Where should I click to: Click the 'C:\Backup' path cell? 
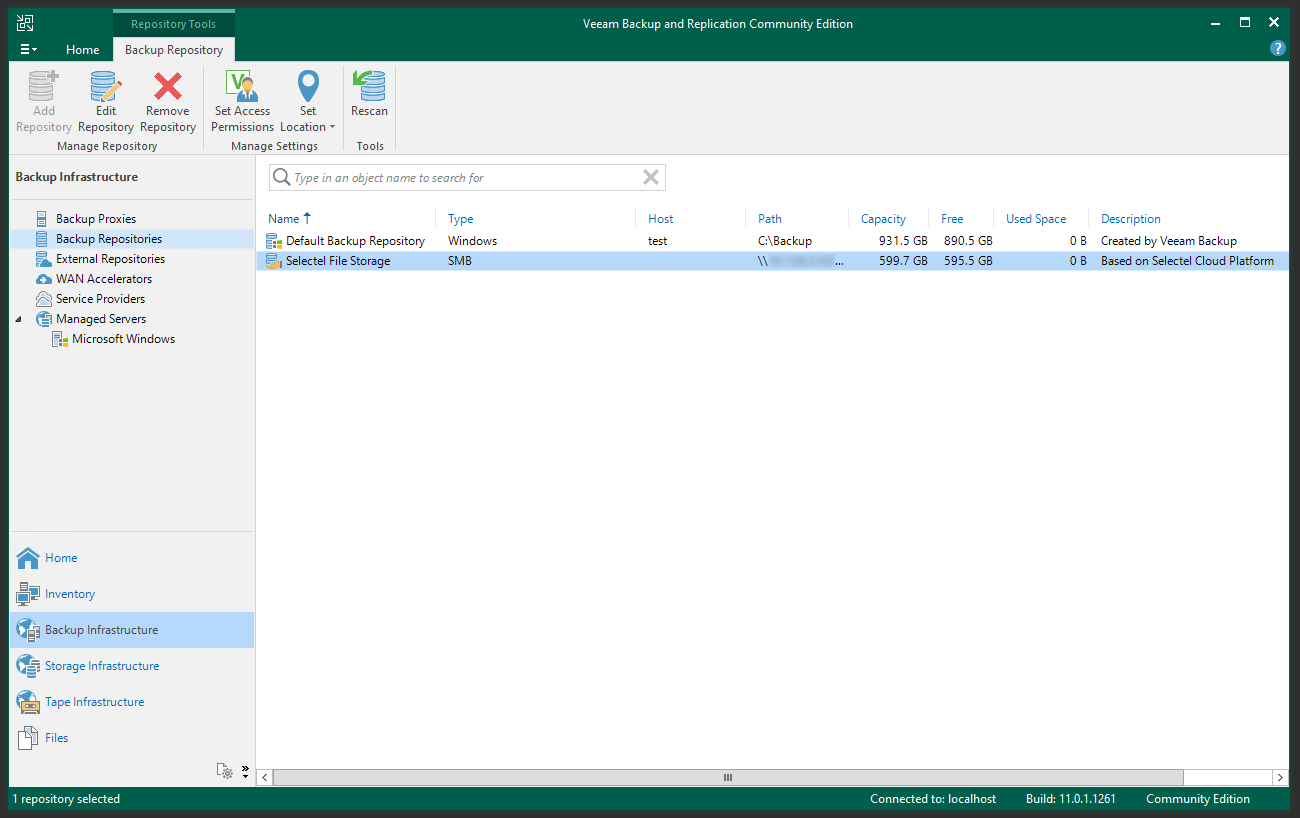785,241
